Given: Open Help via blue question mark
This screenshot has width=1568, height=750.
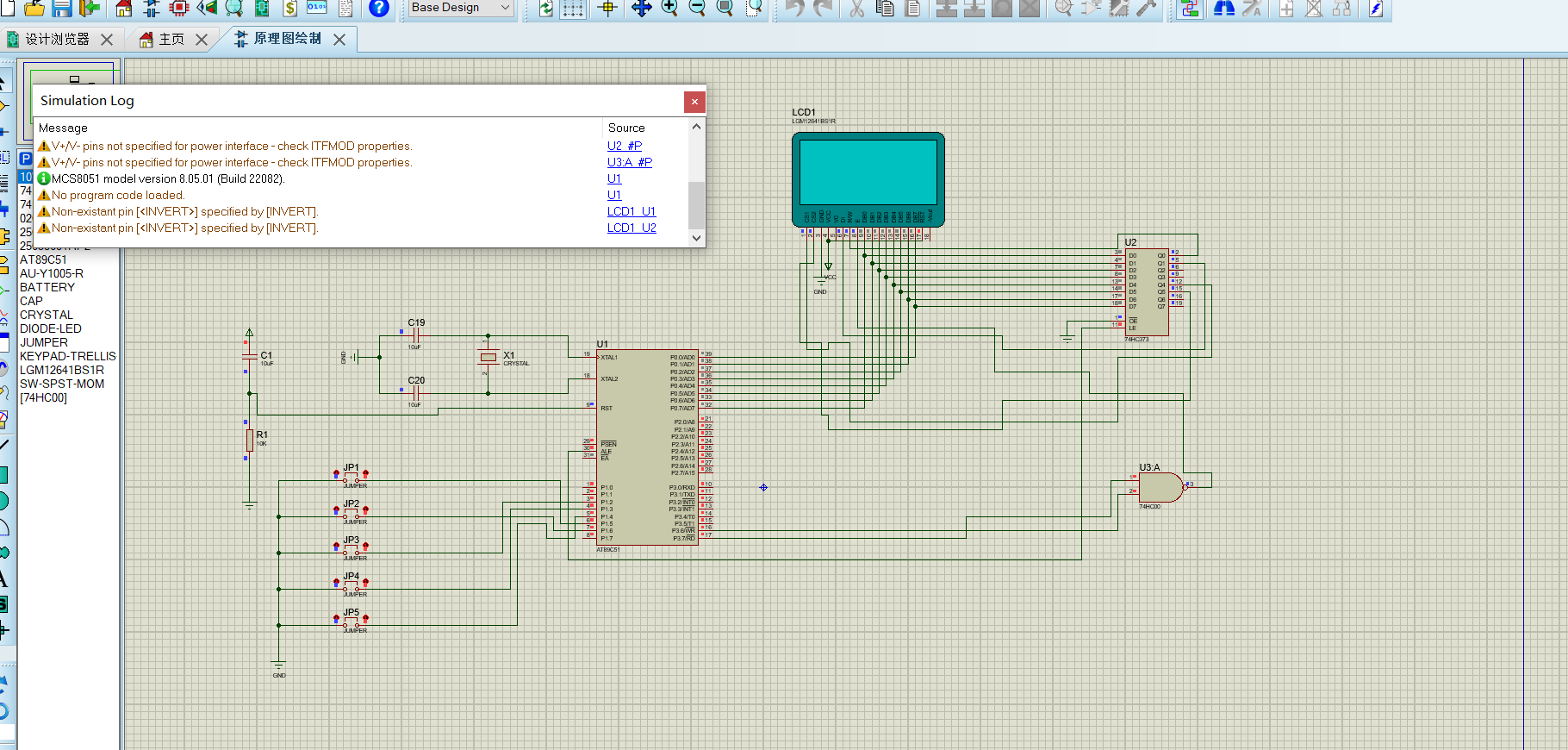Looking at the screenshot, I should [378, 9].
